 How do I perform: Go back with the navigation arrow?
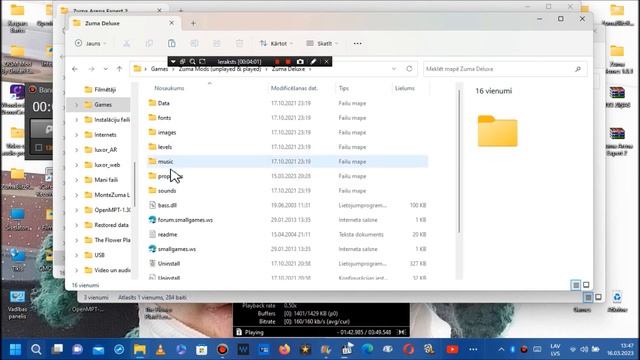pyautogui.click(x=75, y=69)
